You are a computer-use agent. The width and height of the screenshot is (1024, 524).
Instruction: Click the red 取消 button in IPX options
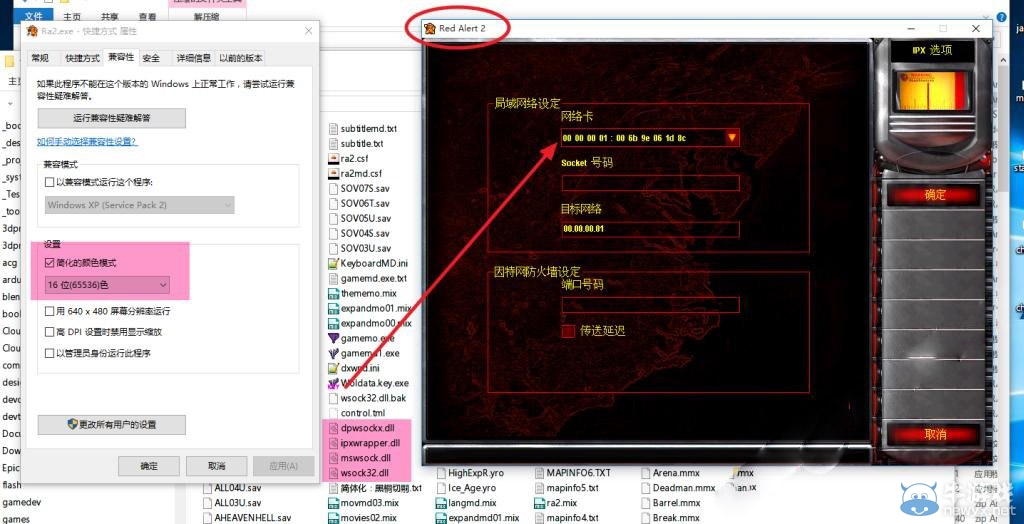pyautogui.click(x=935, y=434)
